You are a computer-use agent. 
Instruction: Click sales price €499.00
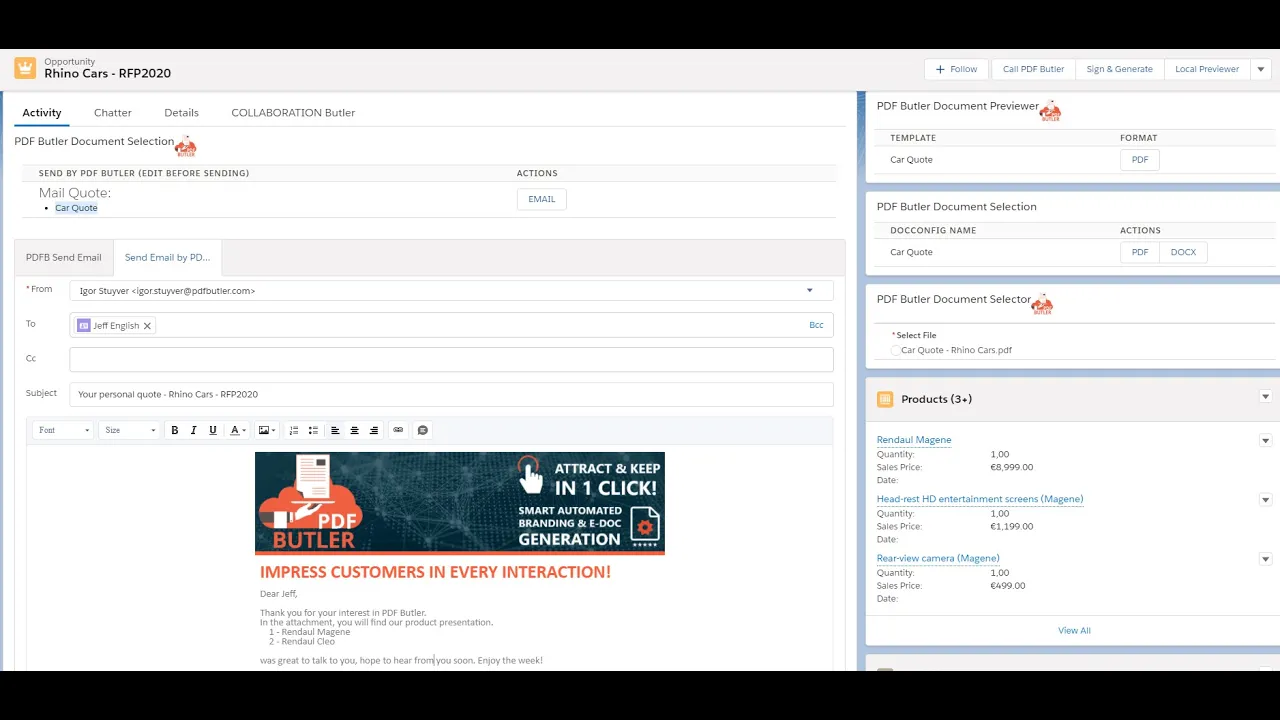pos(1008,586)
